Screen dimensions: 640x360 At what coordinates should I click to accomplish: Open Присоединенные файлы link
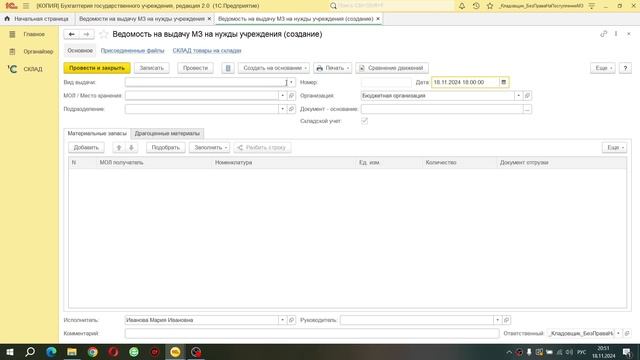[132, 51]
